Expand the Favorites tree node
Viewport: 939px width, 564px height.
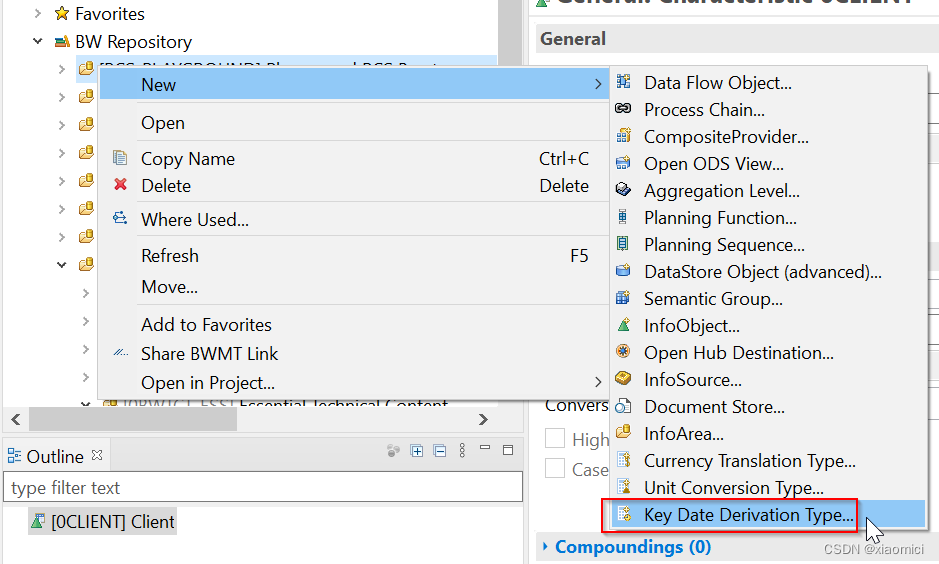(38, 13)
